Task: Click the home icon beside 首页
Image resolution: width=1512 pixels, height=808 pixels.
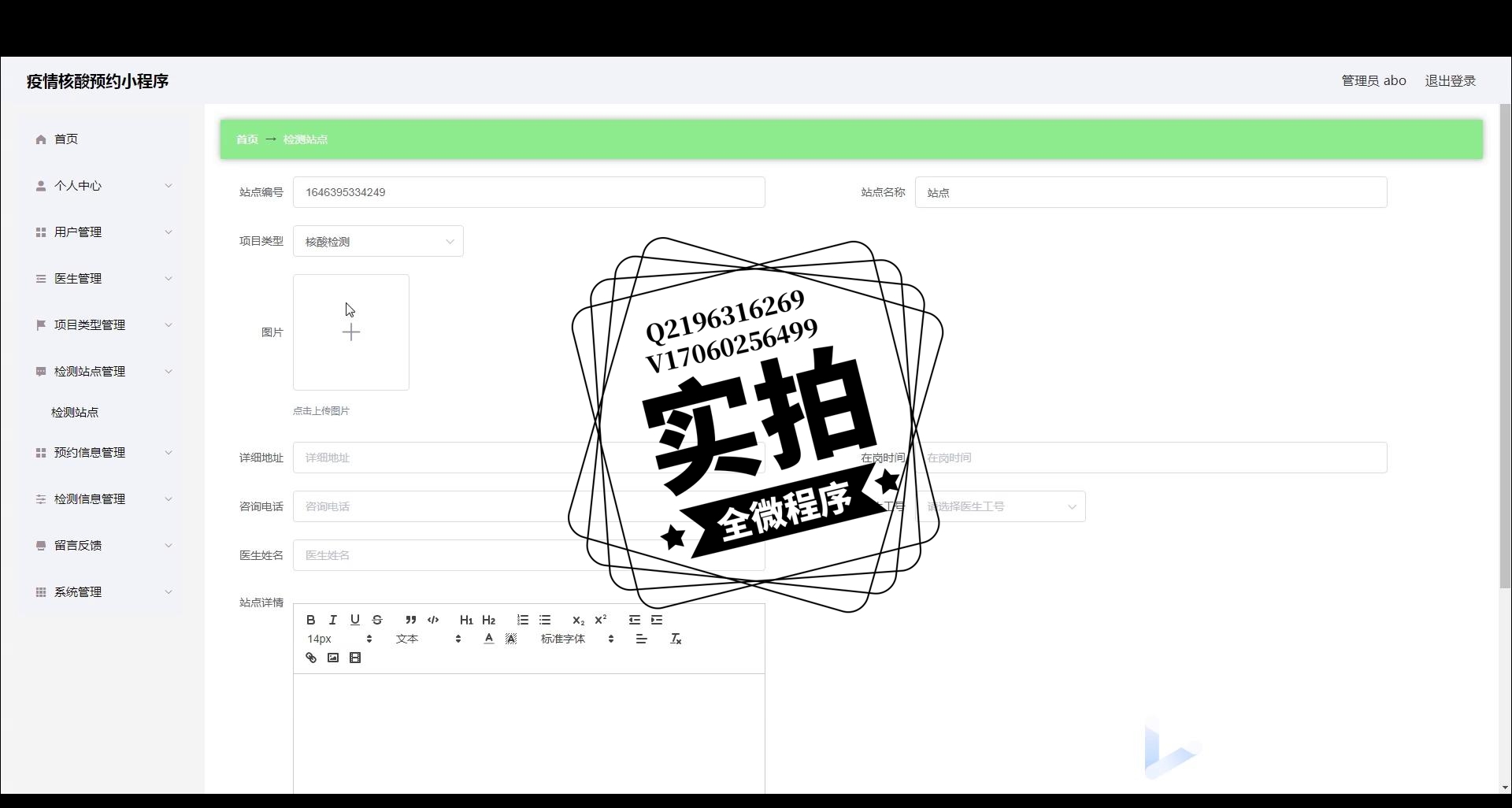Action: (x=41, y=139)
